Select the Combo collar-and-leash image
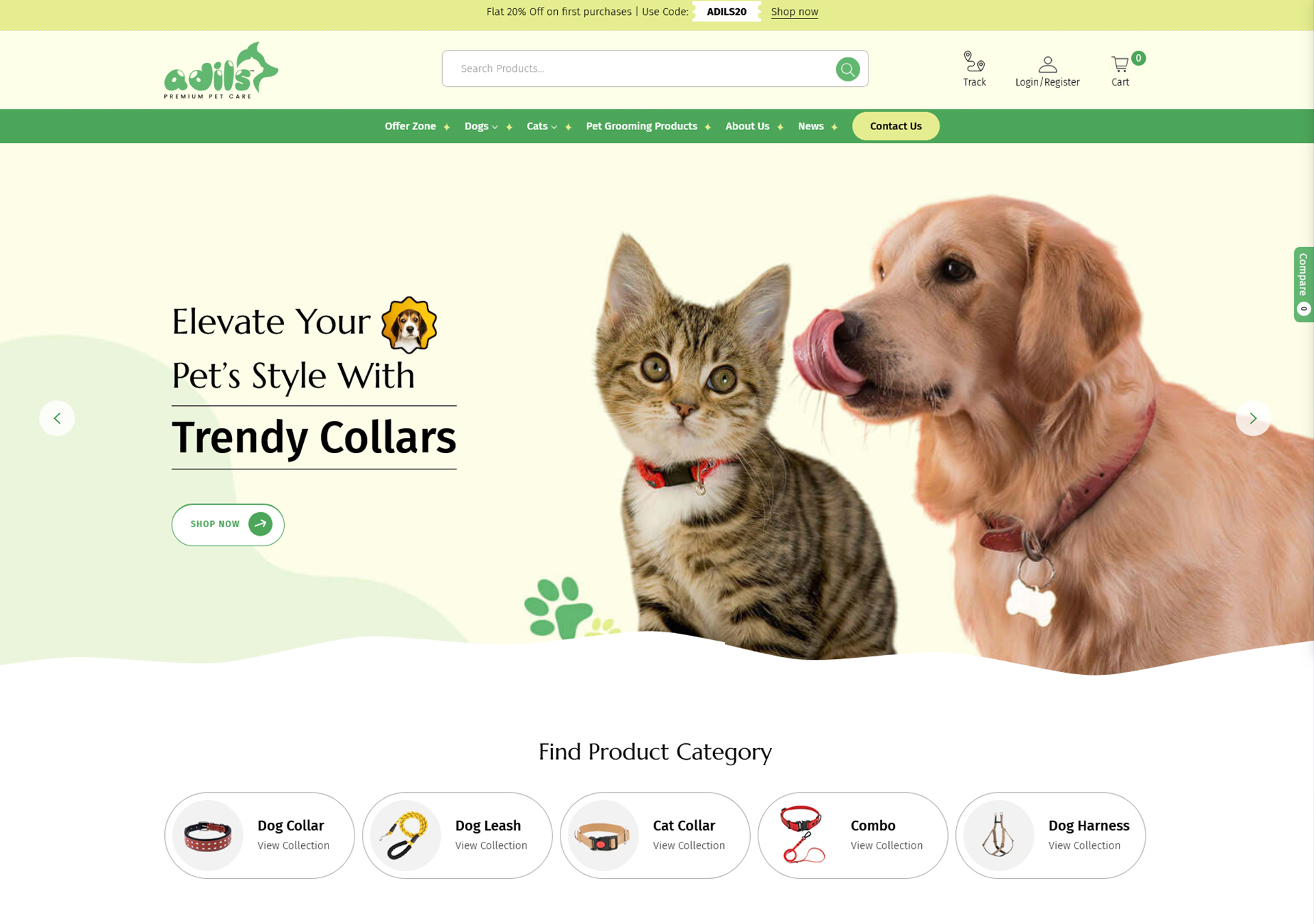The width and height of the screenshot is (1314, 924). coord(801,835)
